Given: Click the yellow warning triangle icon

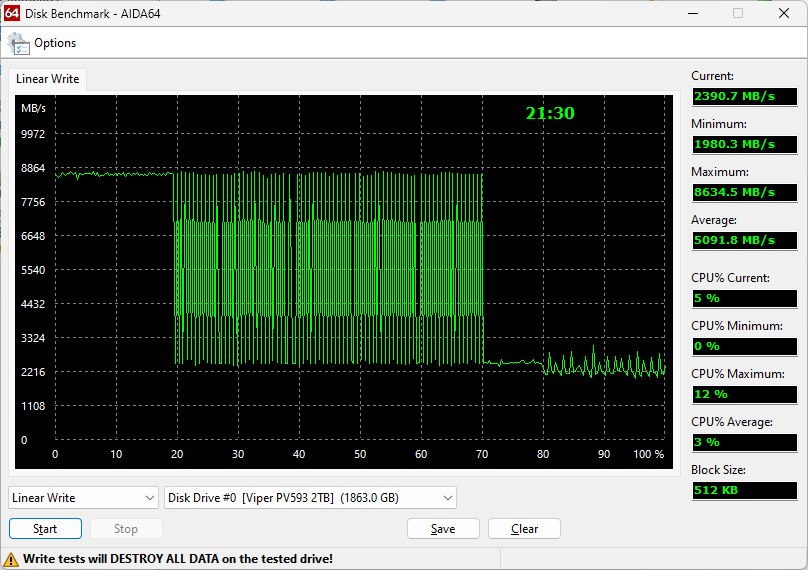Looking at the screenshot, I should 11,559.
